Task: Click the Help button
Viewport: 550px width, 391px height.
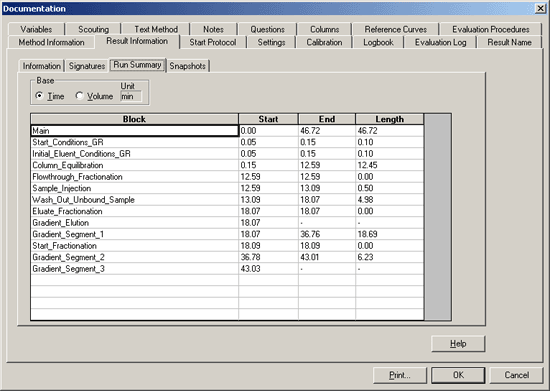Action: [x=458, y=344]
